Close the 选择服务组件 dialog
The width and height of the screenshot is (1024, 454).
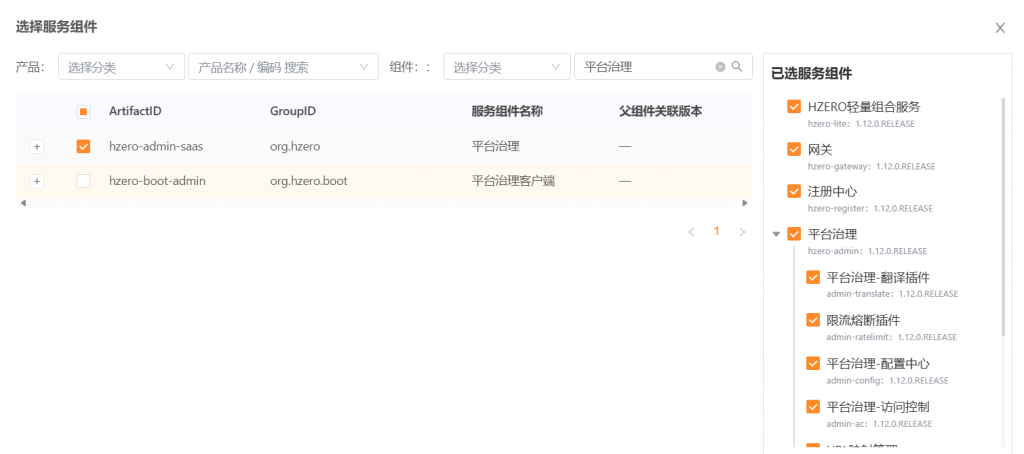[999, 28]
